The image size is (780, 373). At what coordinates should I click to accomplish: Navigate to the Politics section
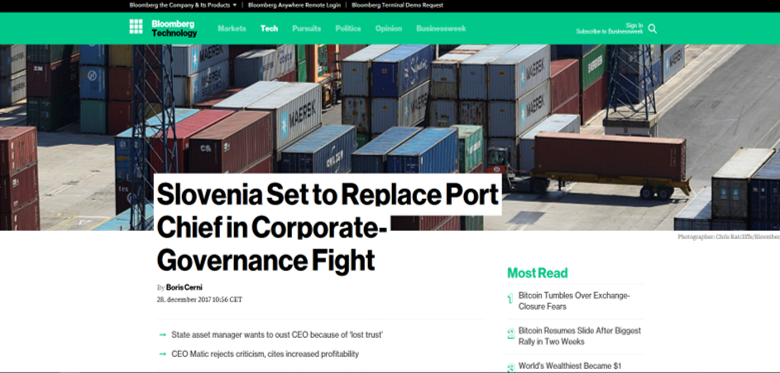(x=348, y=28)
